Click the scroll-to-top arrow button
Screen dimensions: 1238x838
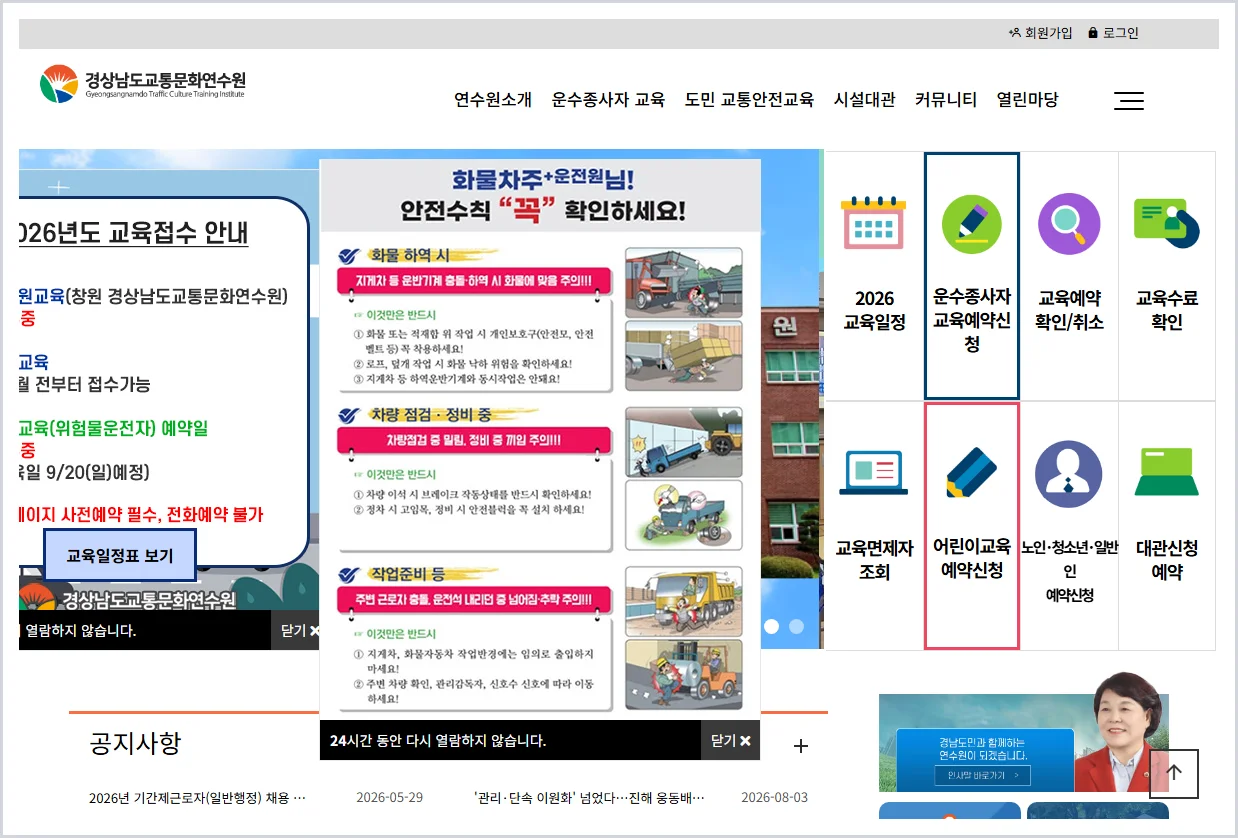click(x=1174, y=773)
